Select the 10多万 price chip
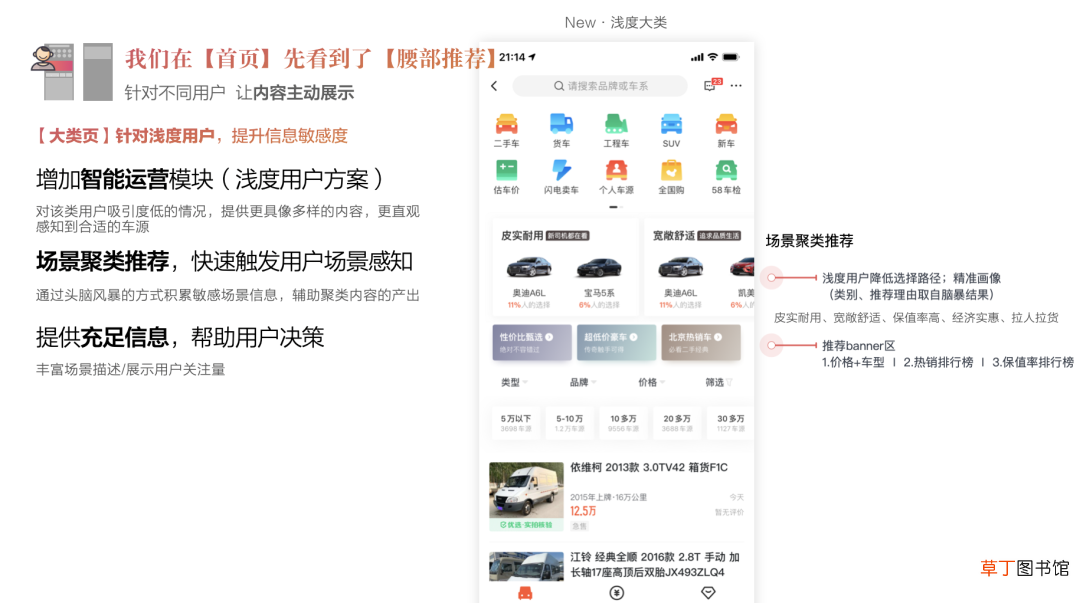 (623, 422)
